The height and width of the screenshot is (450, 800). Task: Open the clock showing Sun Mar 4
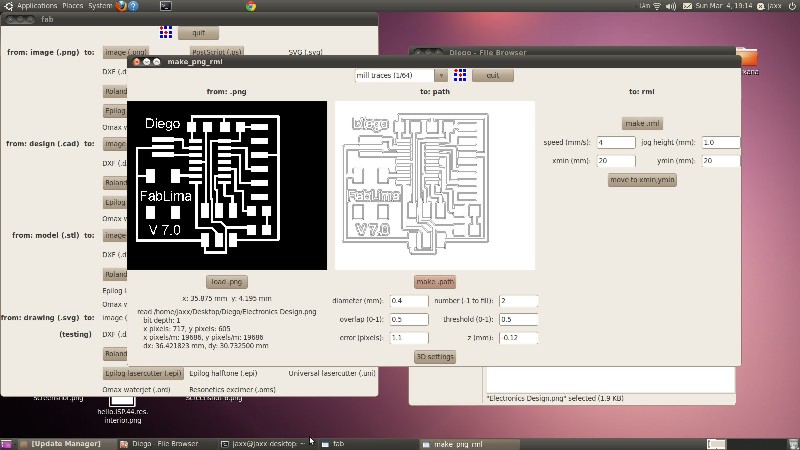tap(723, 6)
